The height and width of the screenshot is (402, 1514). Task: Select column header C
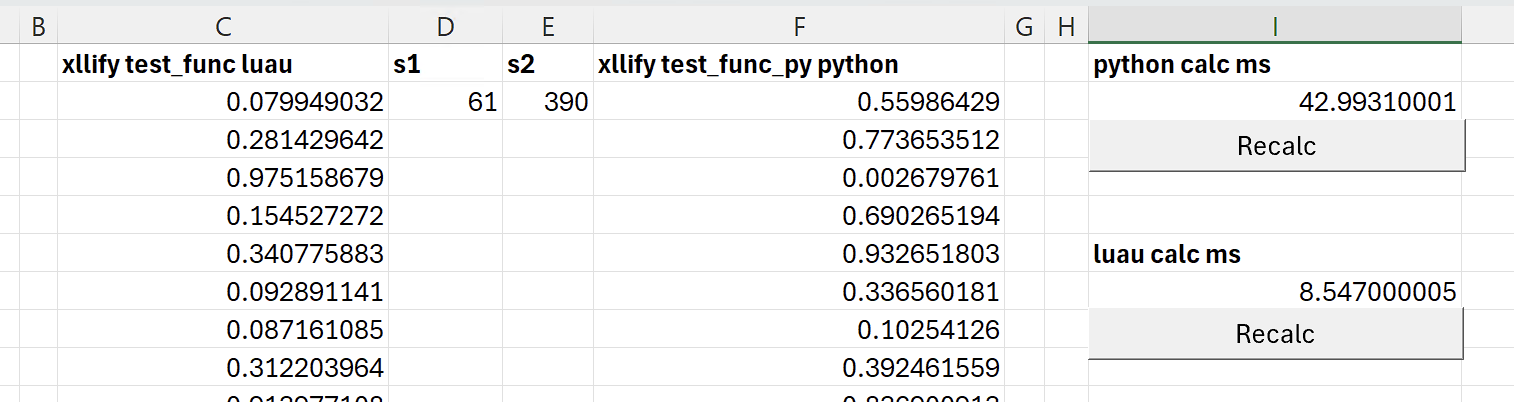223,28
